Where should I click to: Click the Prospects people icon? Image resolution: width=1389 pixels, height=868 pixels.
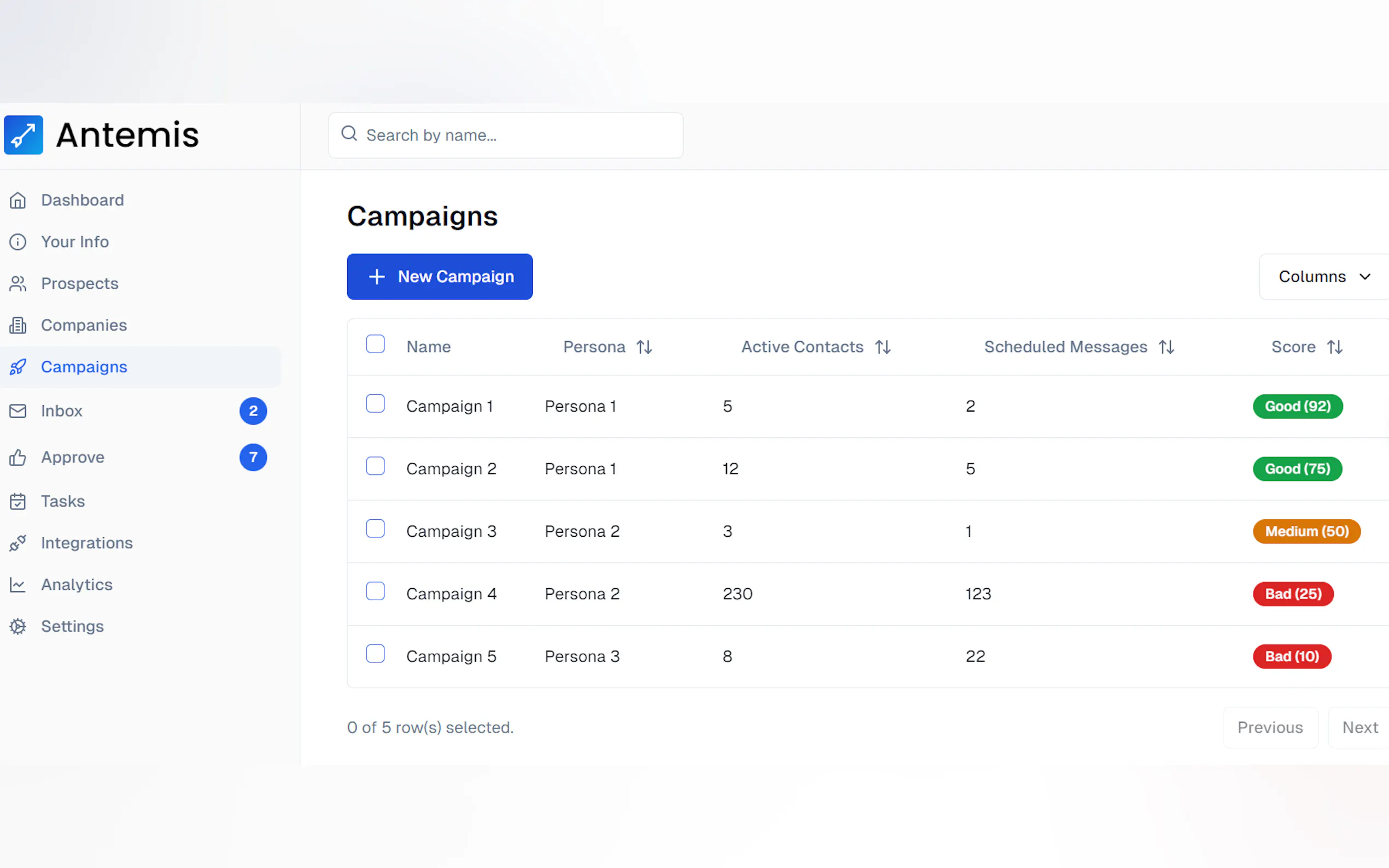pos(18,284)
